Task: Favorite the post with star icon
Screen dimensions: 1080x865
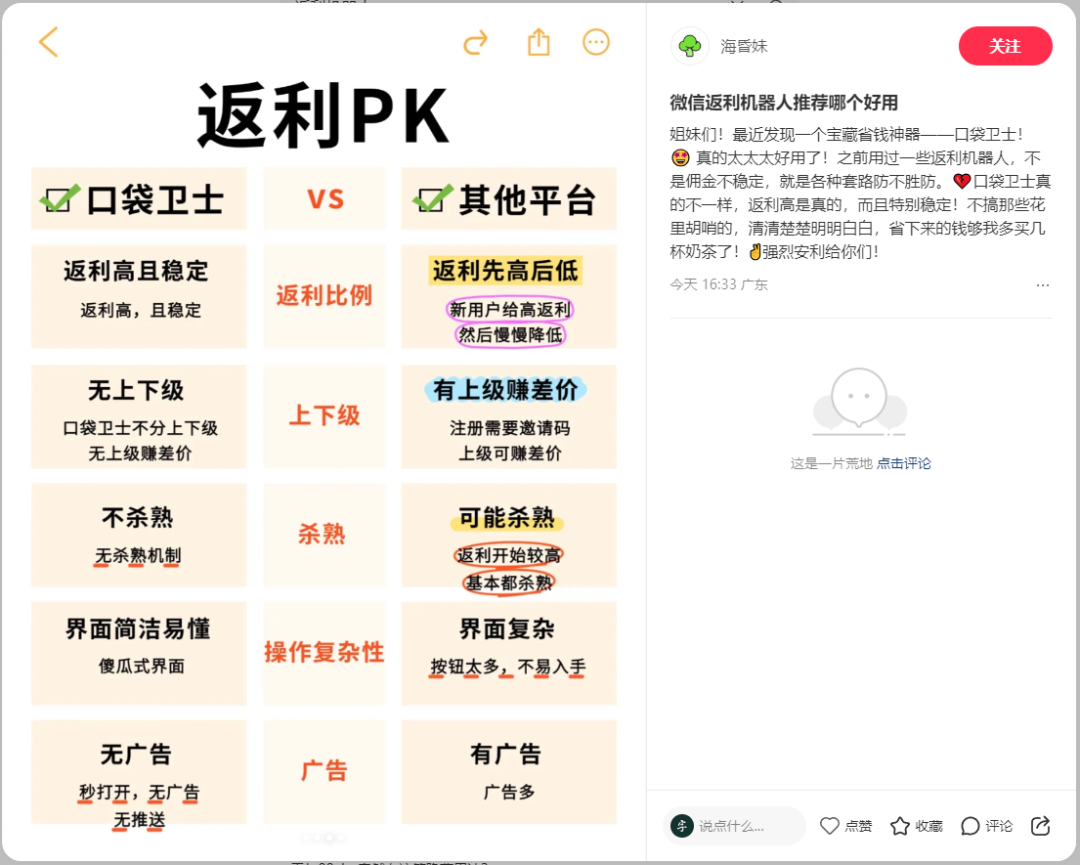Action: (900, 826)
